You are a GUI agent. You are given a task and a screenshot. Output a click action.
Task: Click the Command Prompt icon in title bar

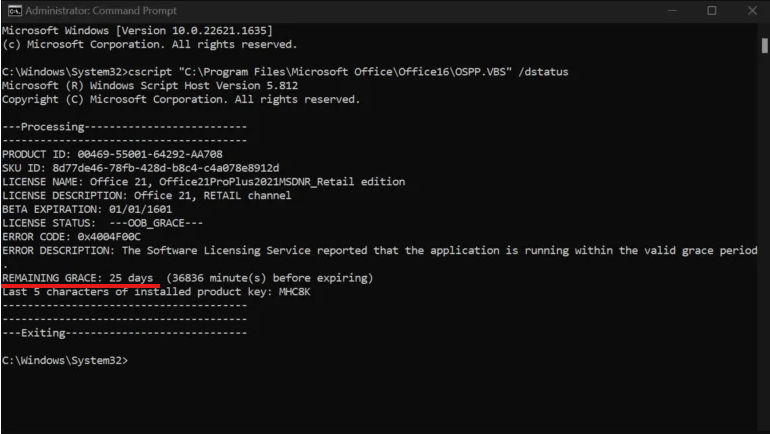tap(15, 10)
